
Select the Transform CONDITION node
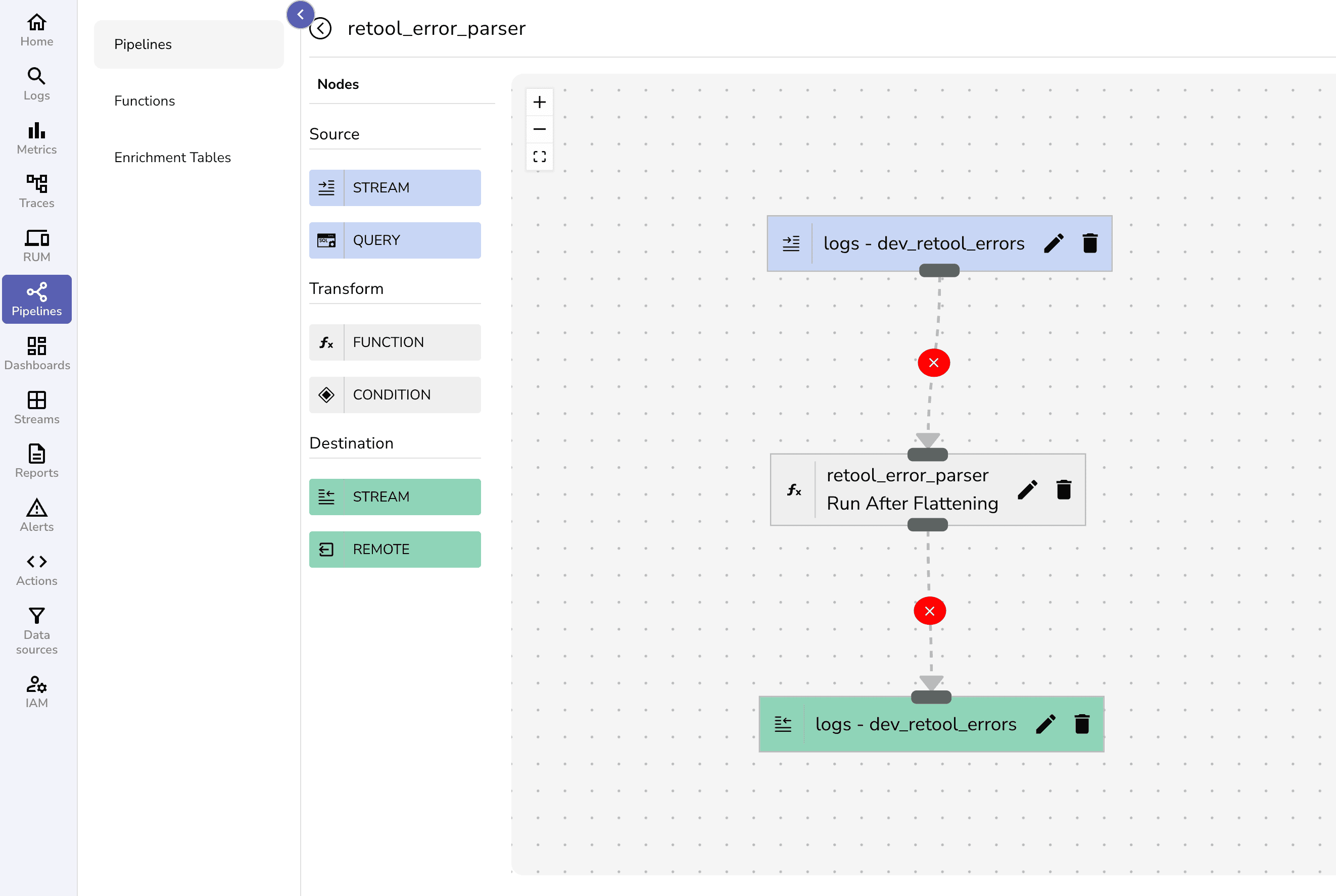tap(395, 395)
